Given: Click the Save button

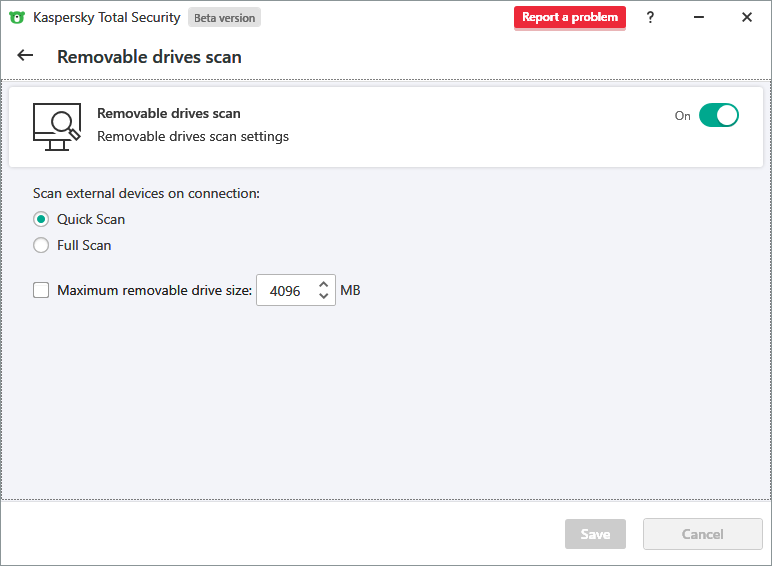Looking at the screenshot, I should click(595, 534).
